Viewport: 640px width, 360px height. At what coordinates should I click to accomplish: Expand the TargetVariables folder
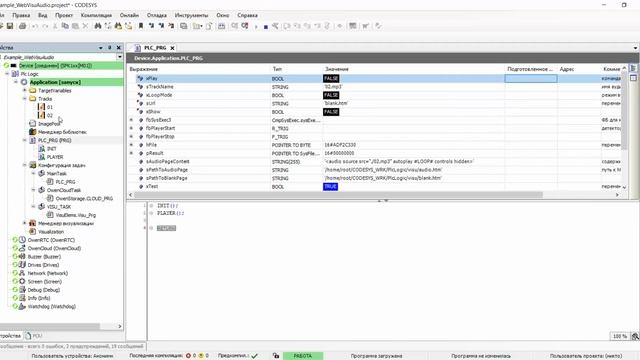(24, 91)
